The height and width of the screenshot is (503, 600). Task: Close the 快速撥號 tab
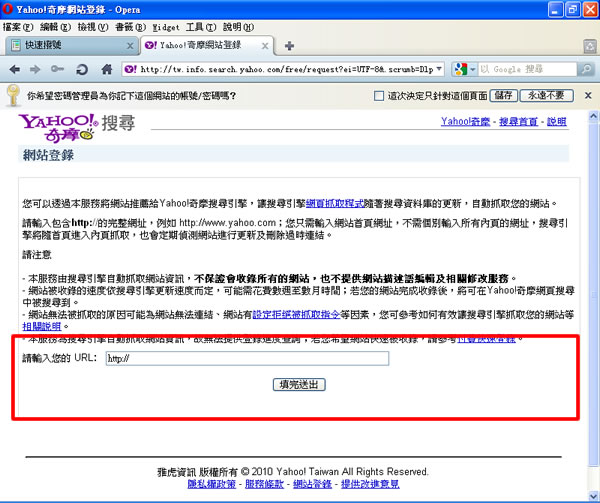tap(130, 46)
